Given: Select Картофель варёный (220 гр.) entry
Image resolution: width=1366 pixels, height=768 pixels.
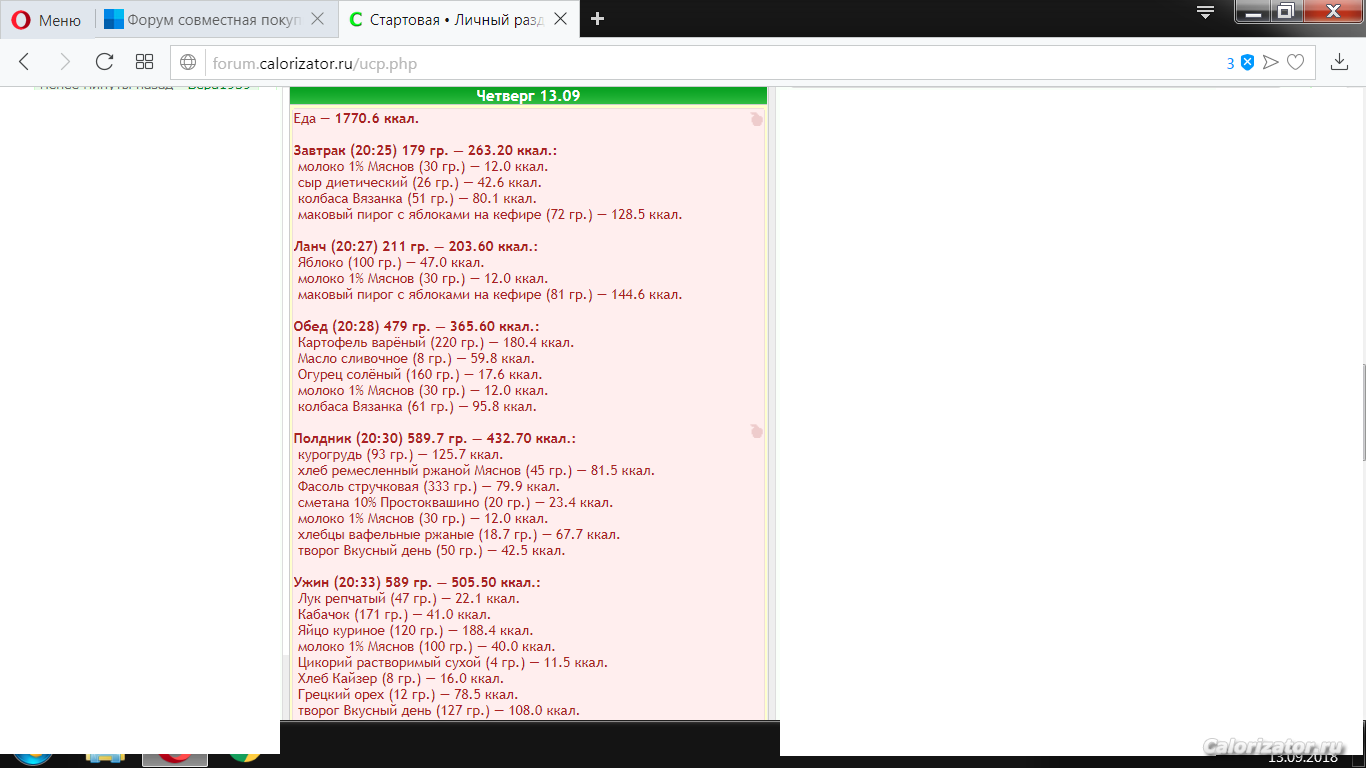Looking at the screenshot, I should [x=436, y=343].
